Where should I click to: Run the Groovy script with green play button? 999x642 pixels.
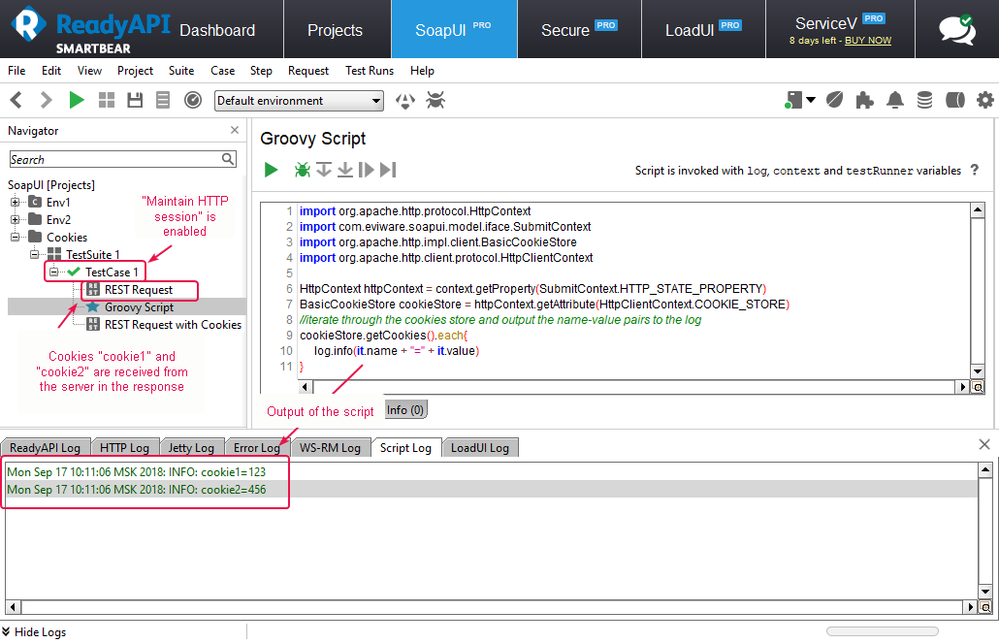(x=271, y=170)
